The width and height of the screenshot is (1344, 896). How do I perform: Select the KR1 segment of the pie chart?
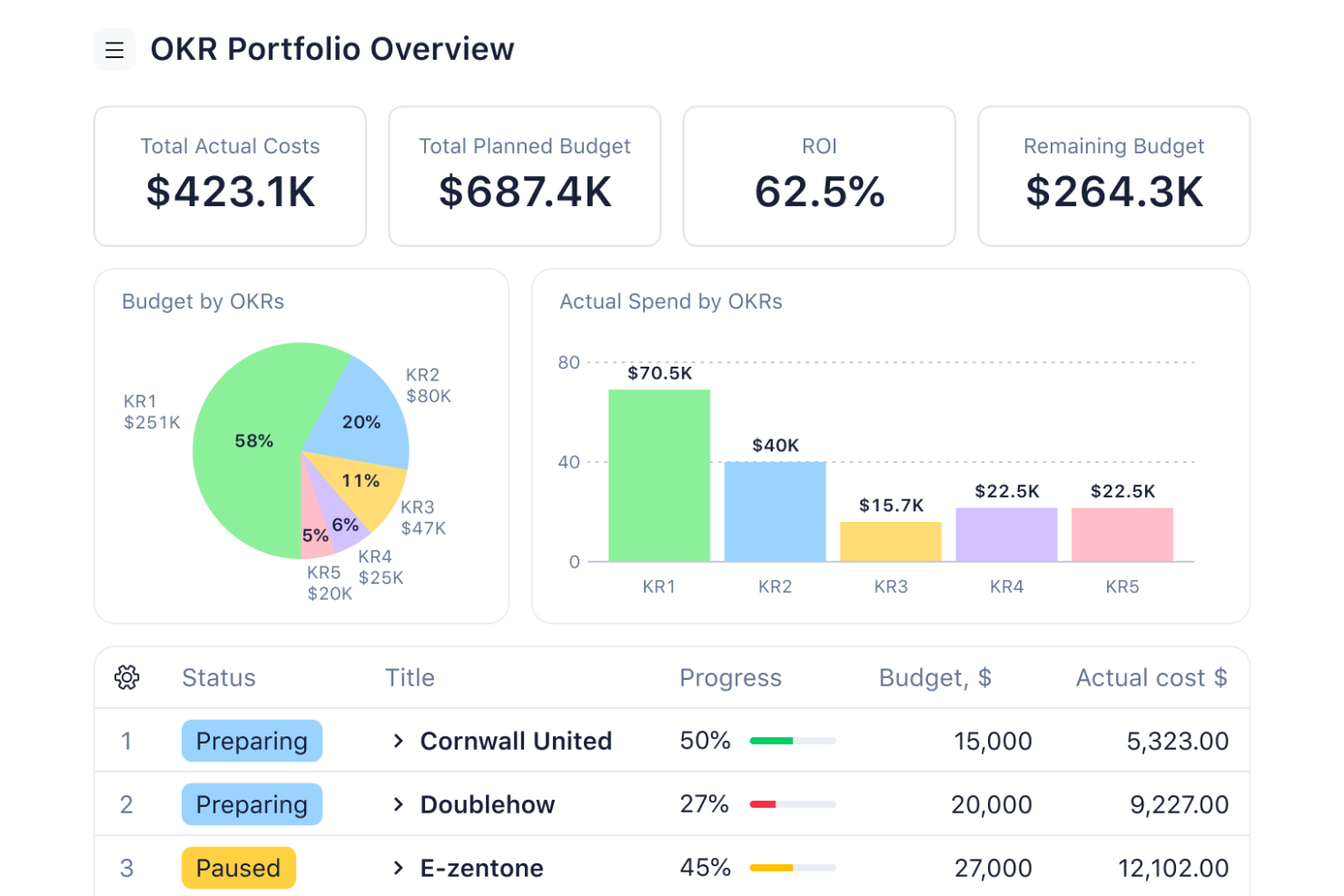point(254,440)
